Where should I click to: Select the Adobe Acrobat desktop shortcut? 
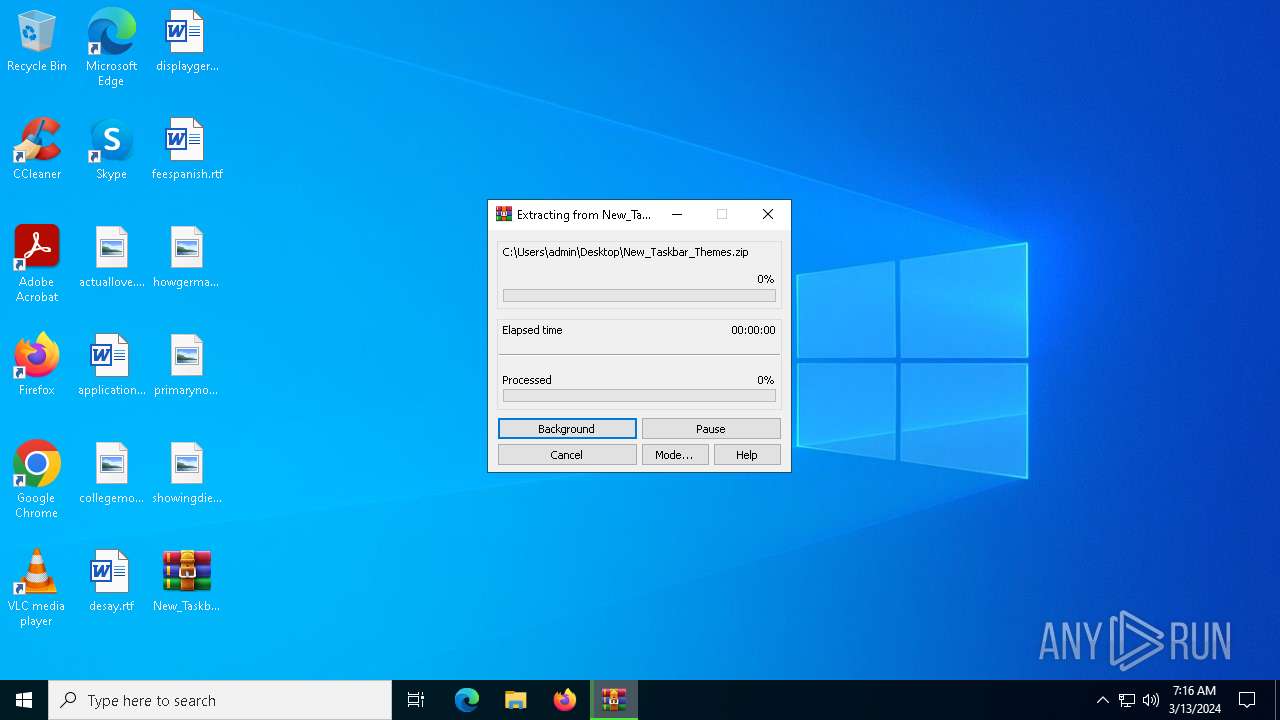(37, 264)
